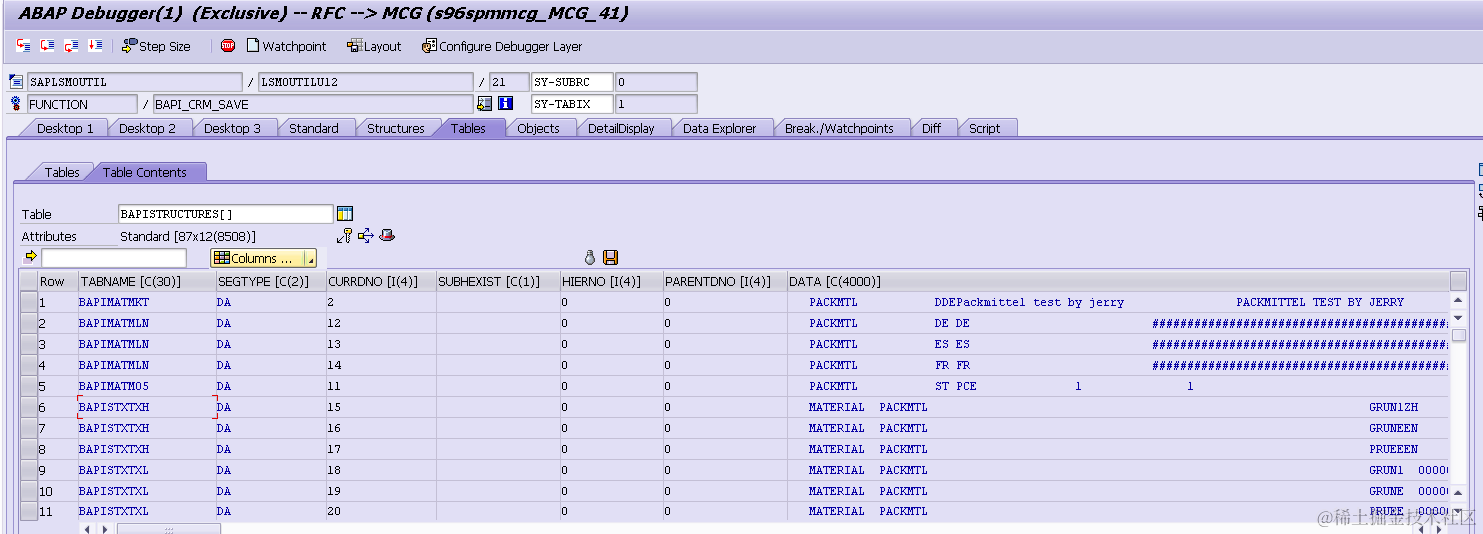Click the Execute (F6) step icon
The image size is (1483, 534).
coord(47,46)
